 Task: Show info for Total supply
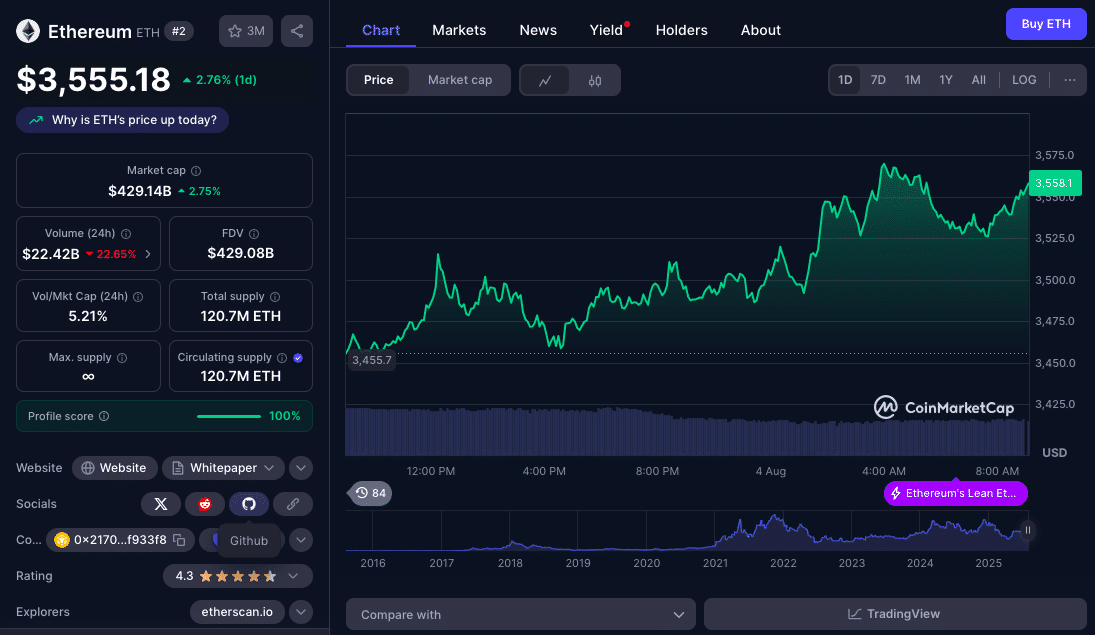tap(275, 297)
